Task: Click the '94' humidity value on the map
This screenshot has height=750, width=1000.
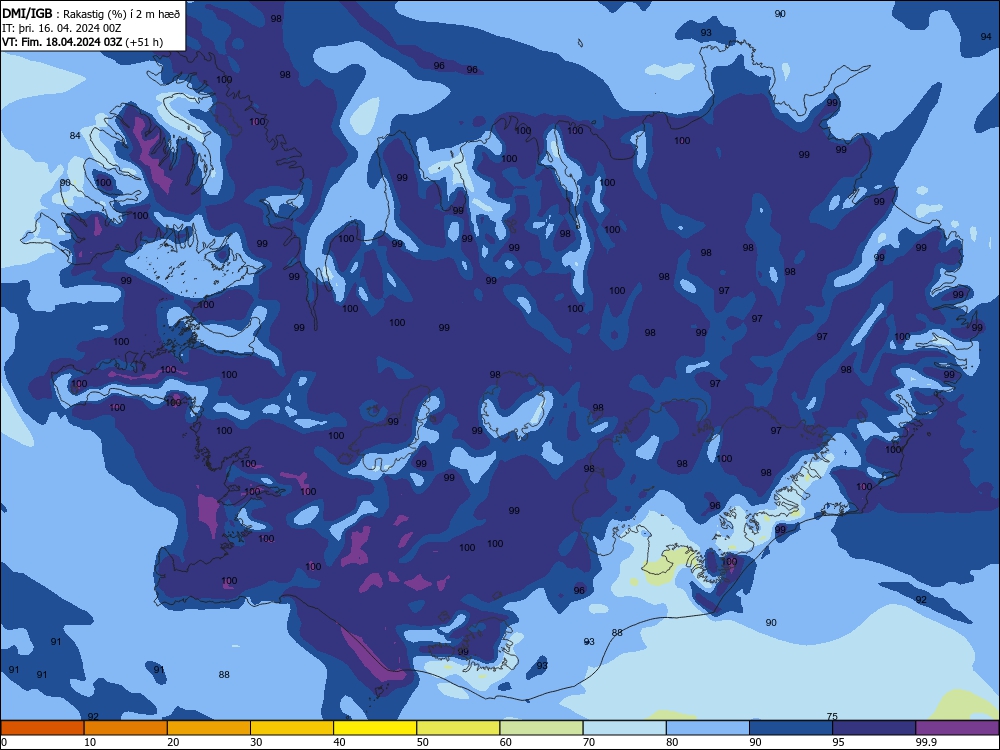Action: pos(986,37)
